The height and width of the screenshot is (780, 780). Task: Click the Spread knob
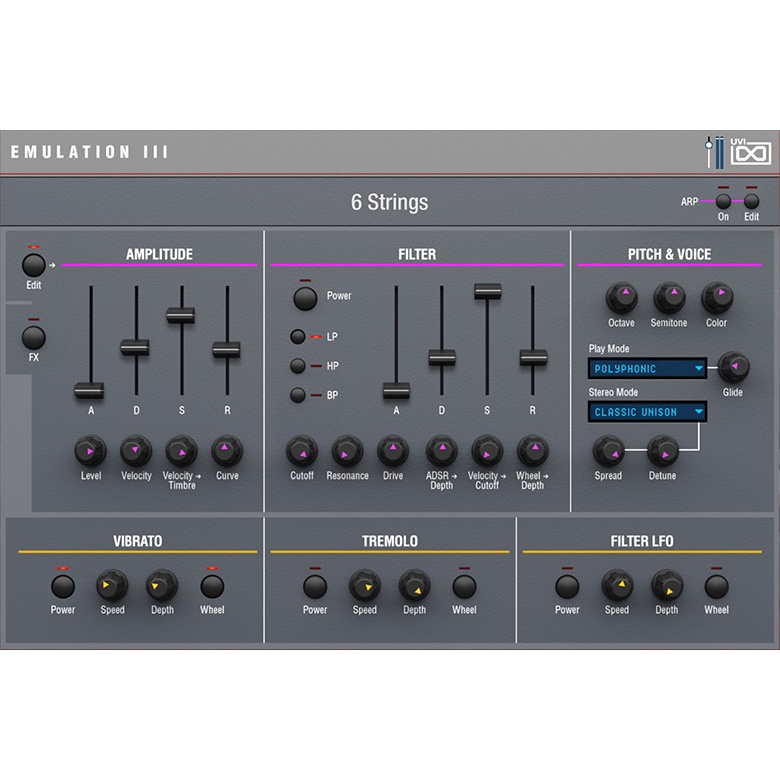tap(608, 451)
